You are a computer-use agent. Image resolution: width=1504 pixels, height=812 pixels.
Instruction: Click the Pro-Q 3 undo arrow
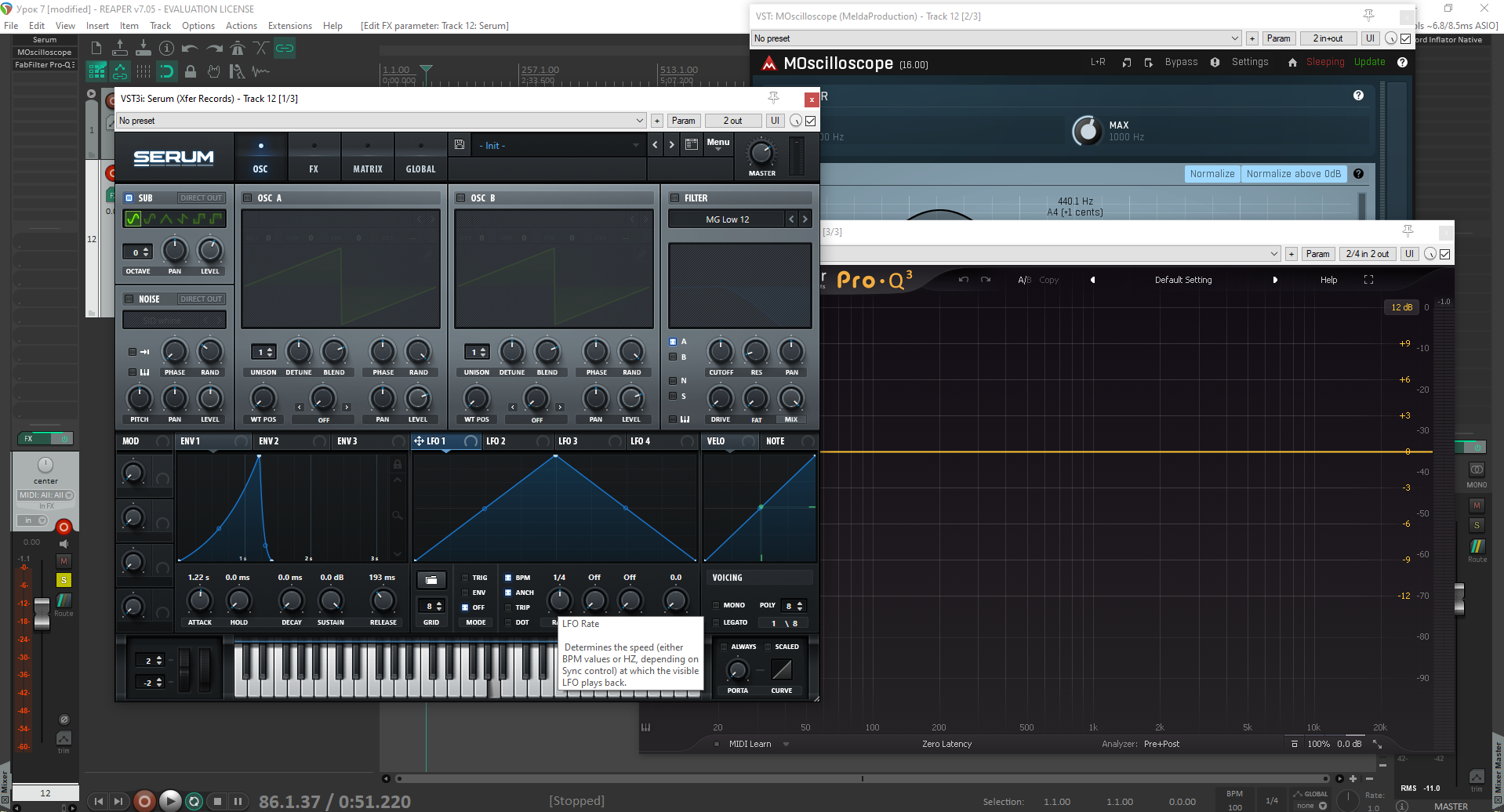point(963,280)
